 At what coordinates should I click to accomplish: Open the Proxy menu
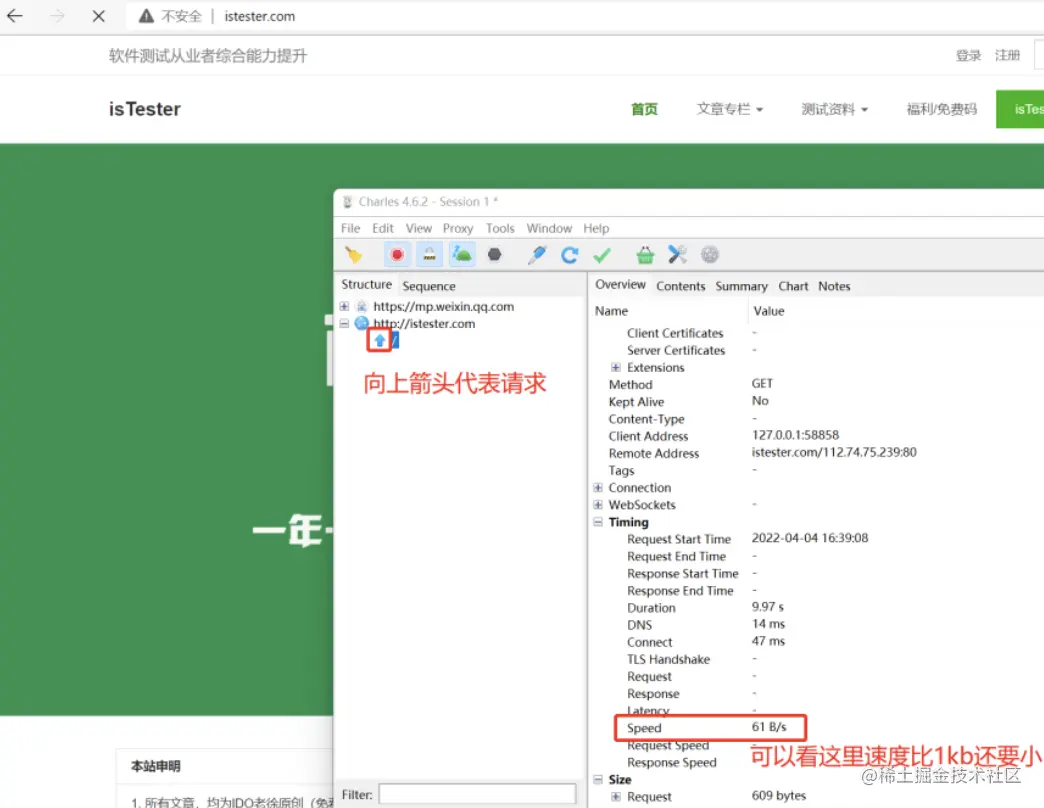(x=458, y=228)
